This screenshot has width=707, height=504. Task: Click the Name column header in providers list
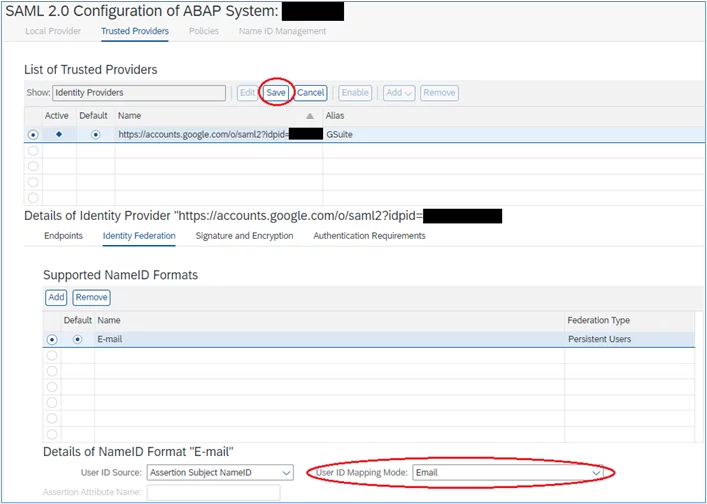[219, 116]
